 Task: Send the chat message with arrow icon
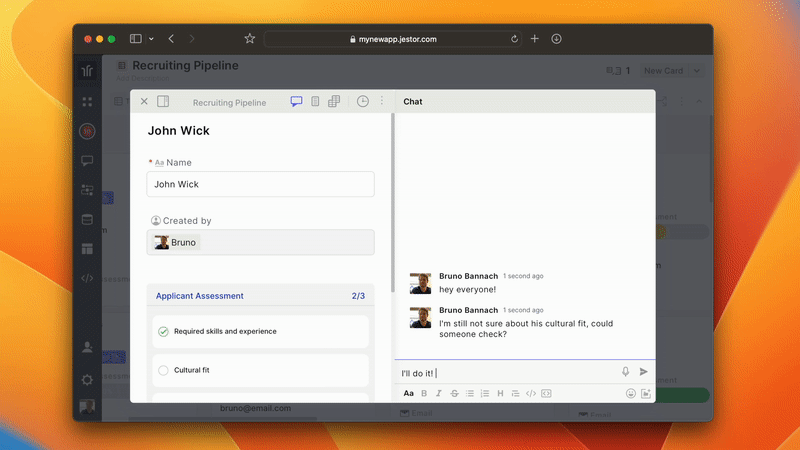point(644,372)
